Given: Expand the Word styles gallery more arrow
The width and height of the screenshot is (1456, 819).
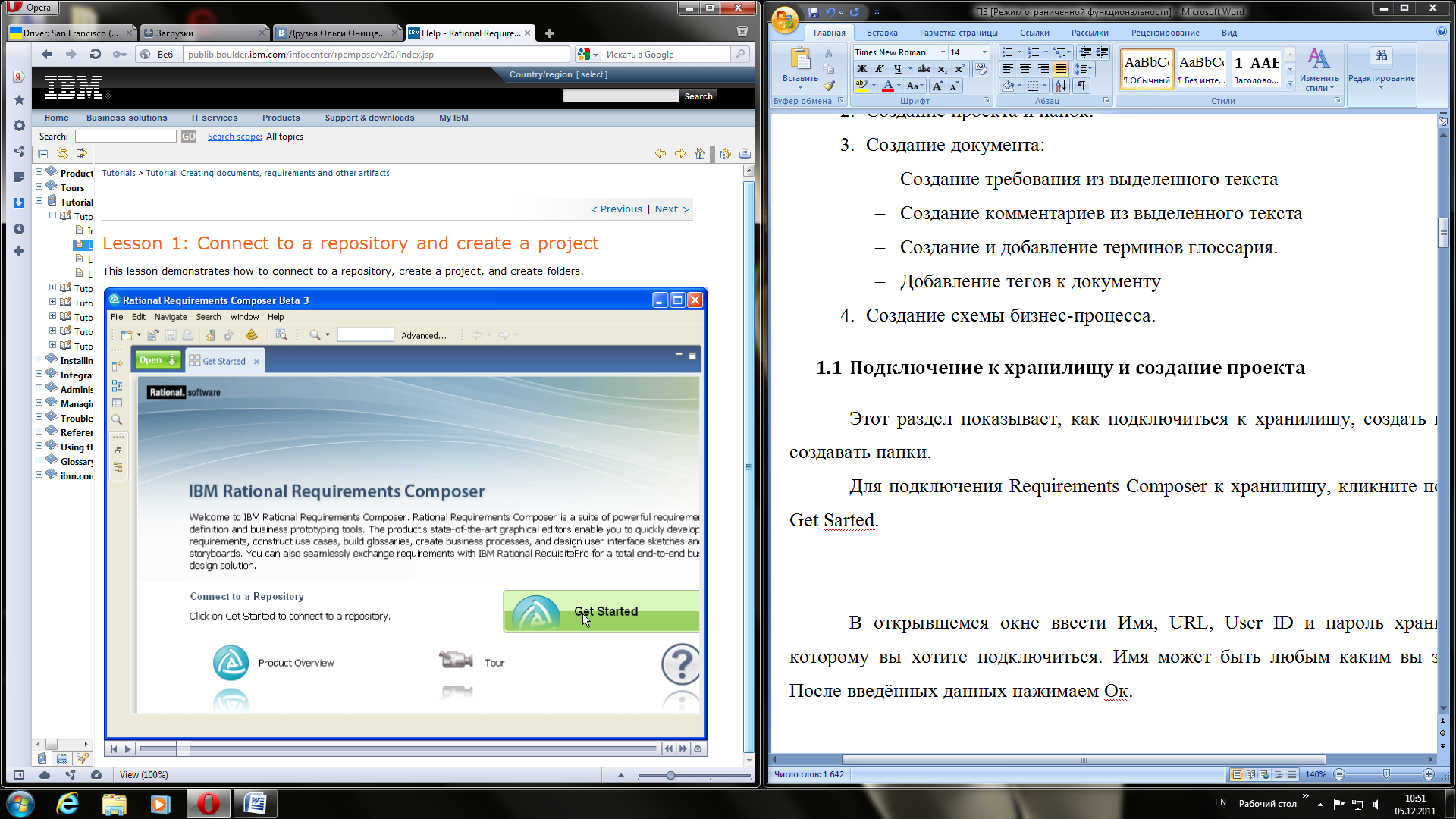Looking at the screenshot, I should [1290, 84].
